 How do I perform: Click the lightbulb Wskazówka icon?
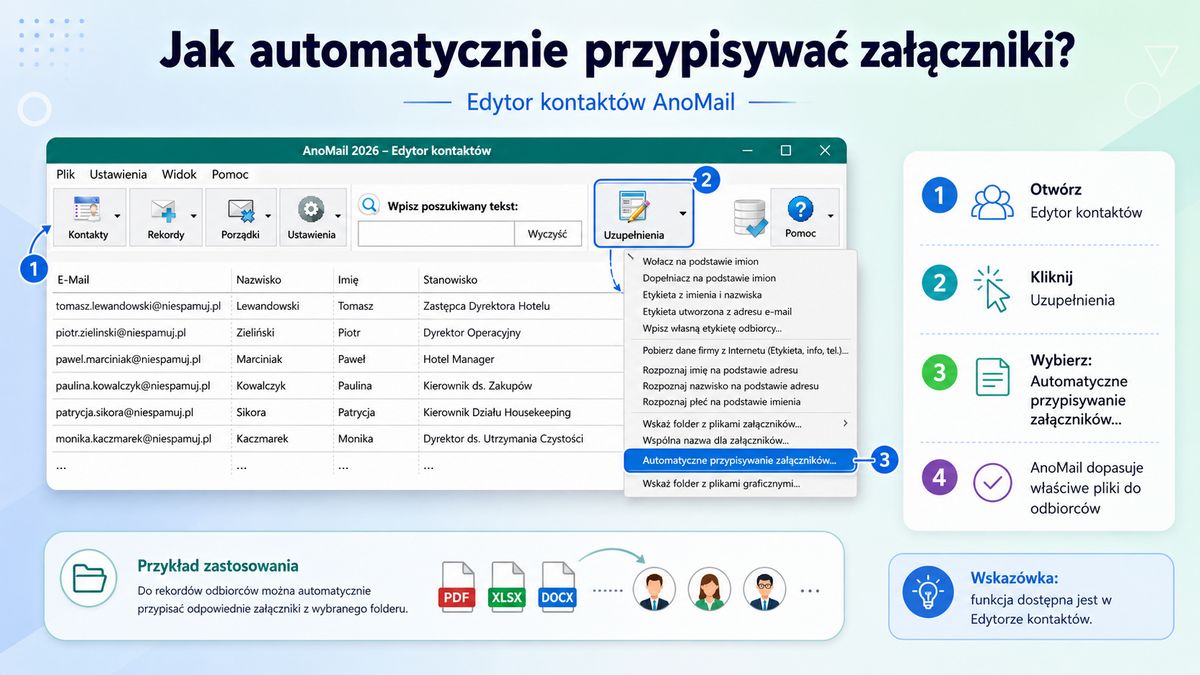coord(928,592)
